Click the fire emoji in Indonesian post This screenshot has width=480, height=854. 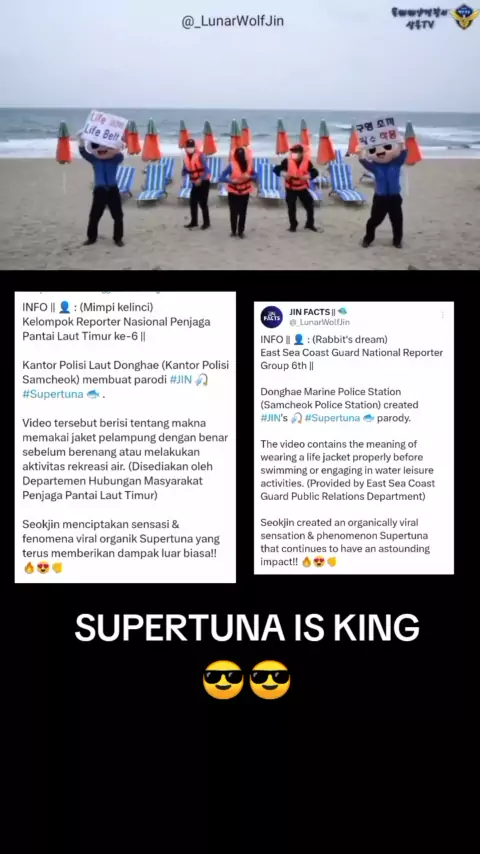29,568
